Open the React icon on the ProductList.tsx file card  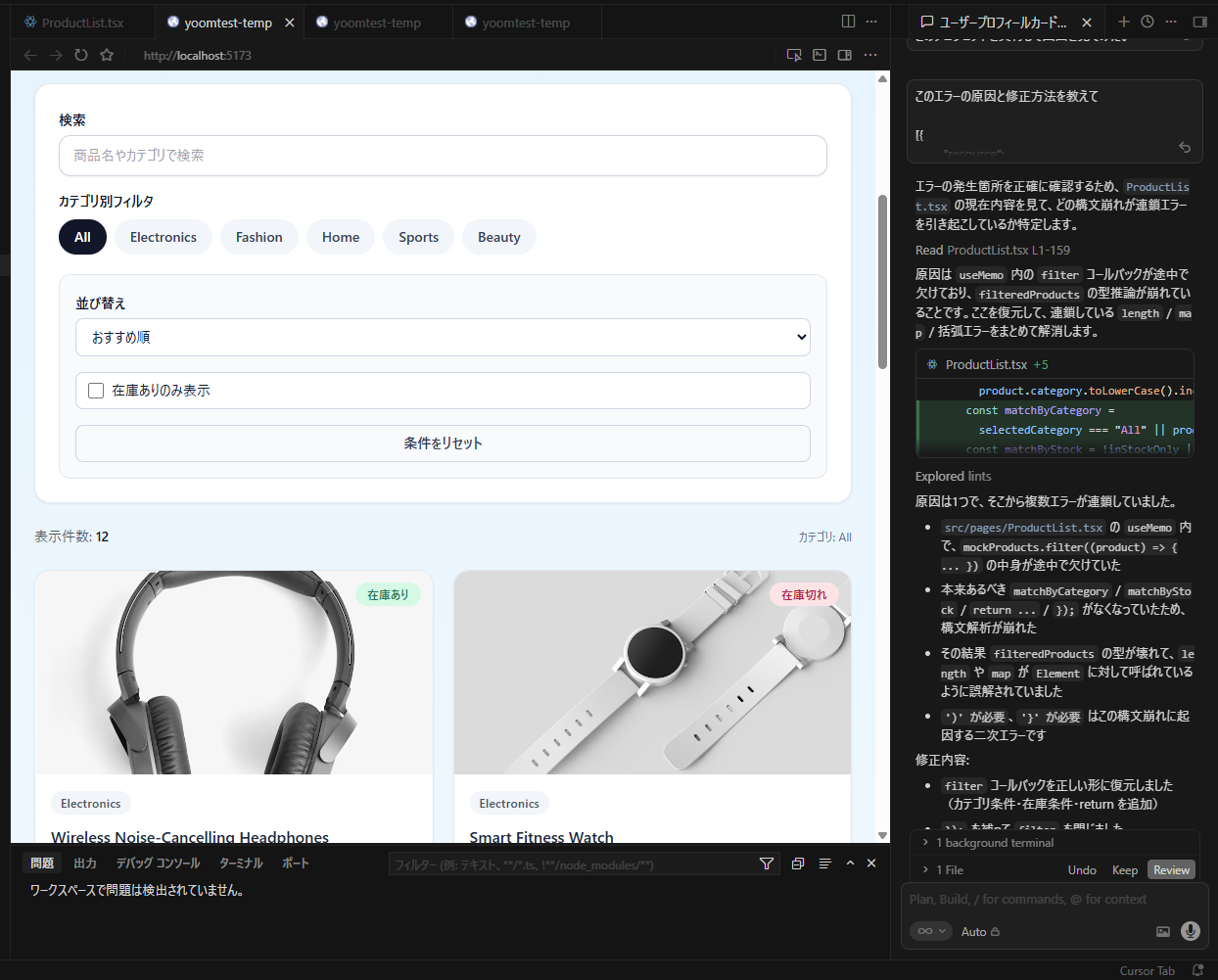932,364
